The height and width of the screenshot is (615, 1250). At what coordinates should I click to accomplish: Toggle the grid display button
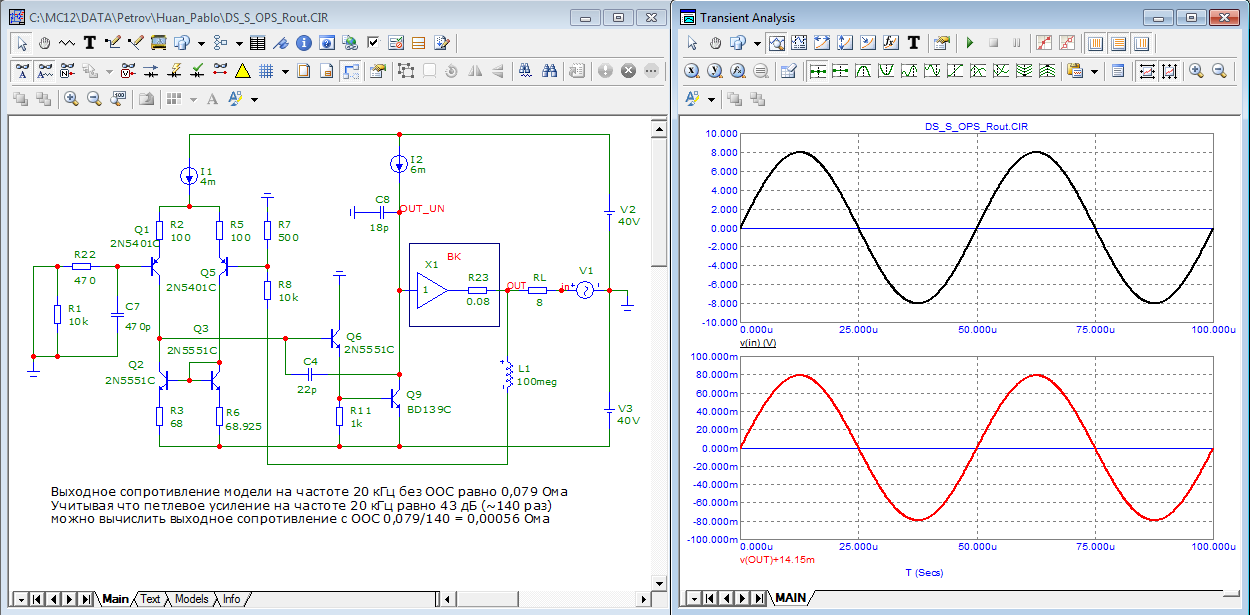(266, 71)
